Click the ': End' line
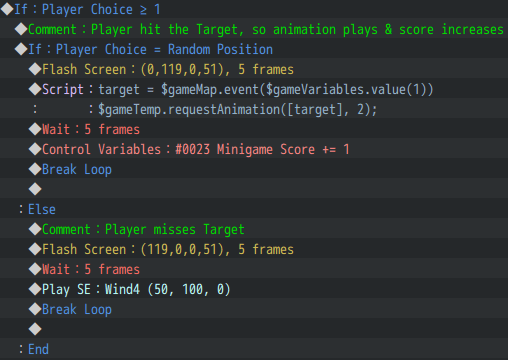 (254, 349)
